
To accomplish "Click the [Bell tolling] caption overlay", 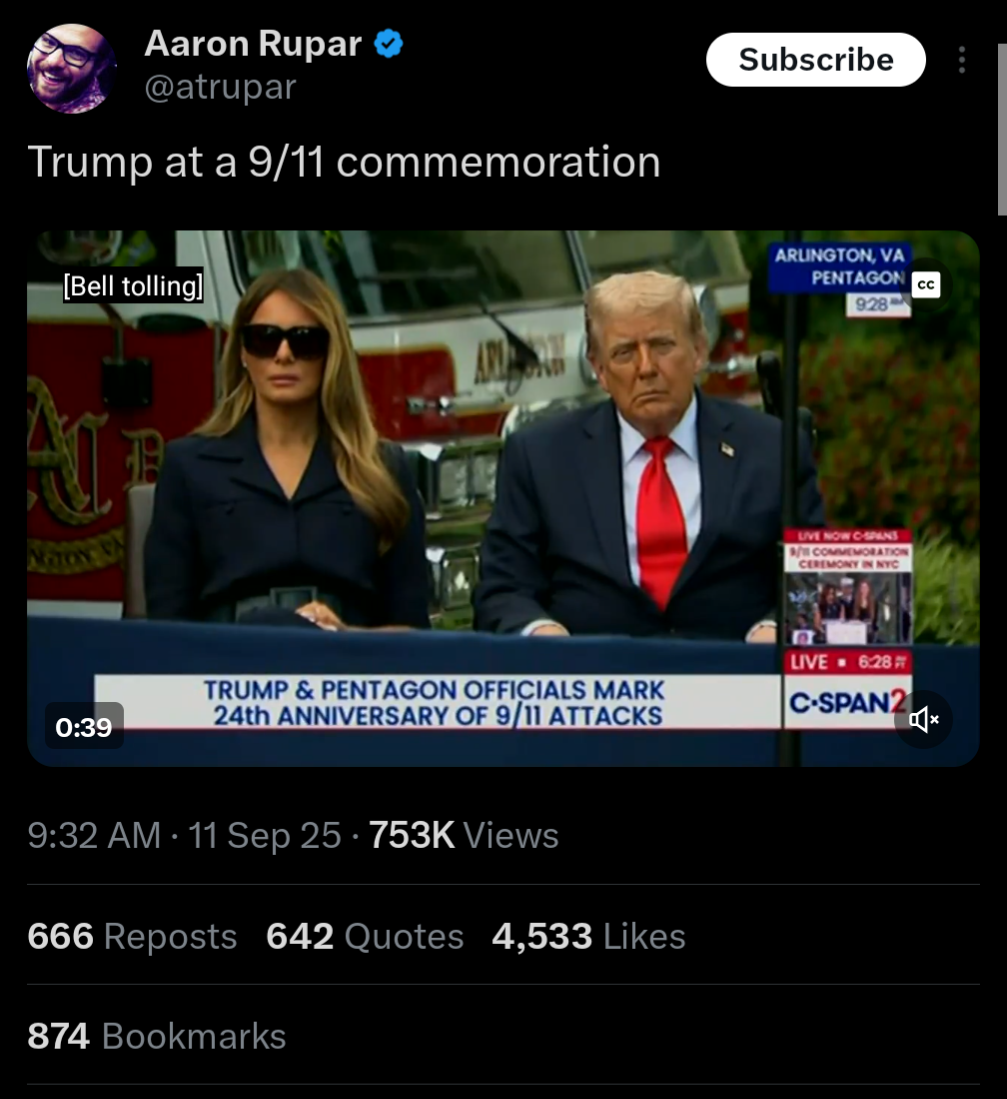I will coord(133,285).
